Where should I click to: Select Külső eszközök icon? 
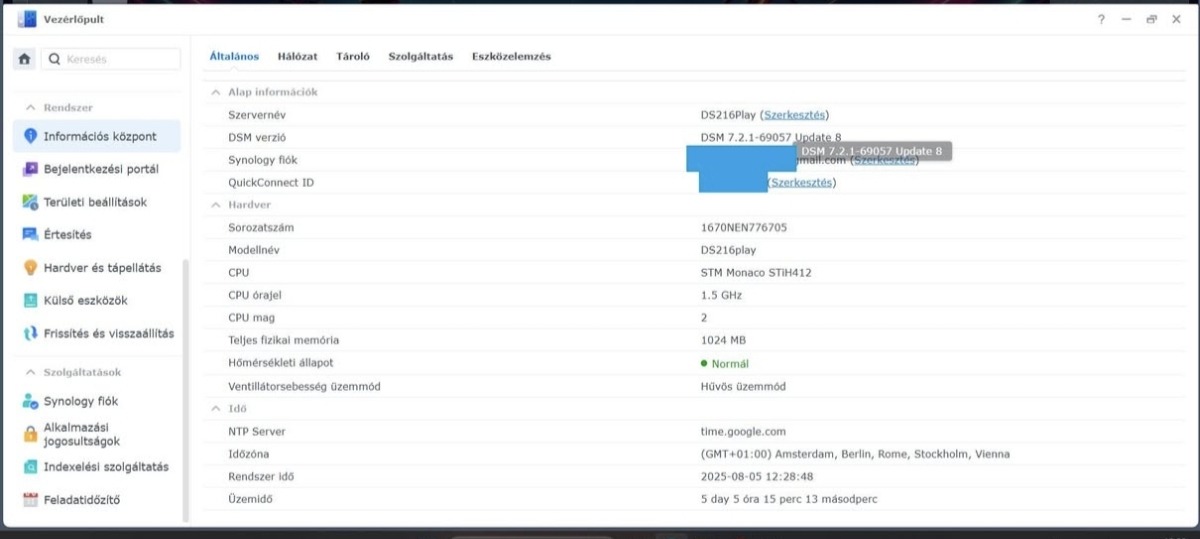click(30, 300)
